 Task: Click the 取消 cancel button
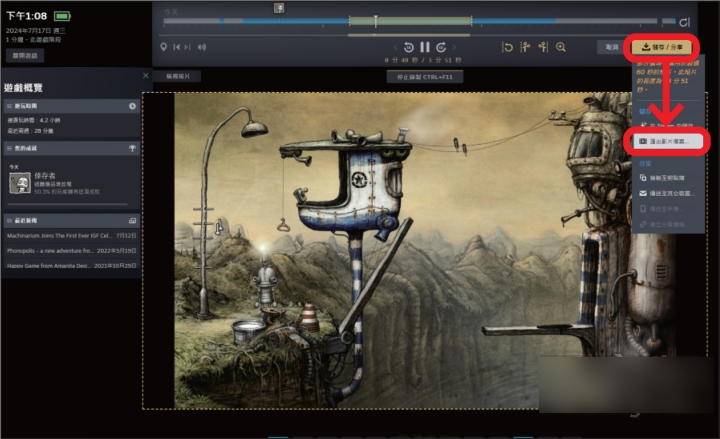(x=612, y=47)
